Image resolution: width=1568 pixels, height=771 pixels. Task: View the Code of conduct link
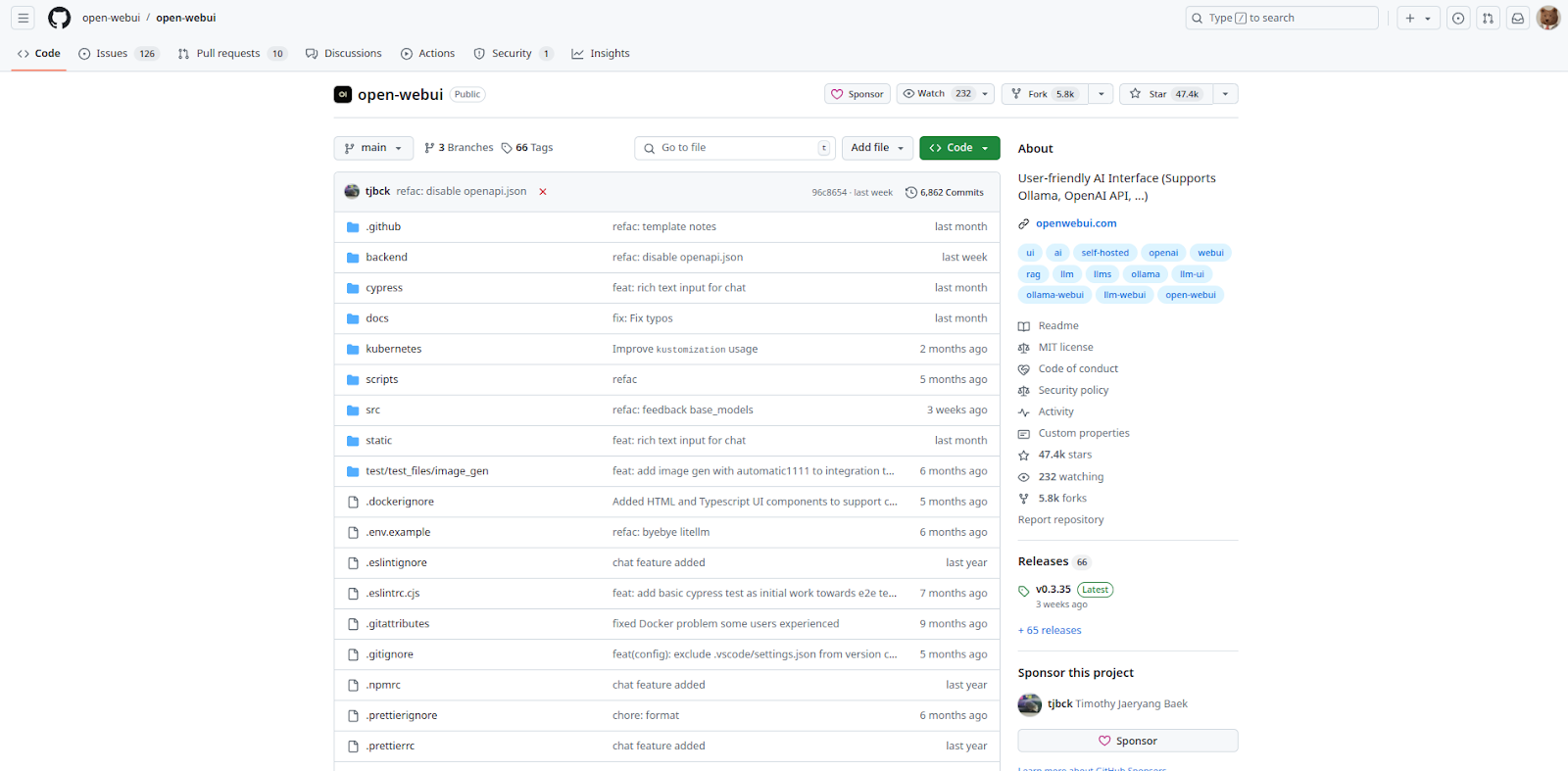1078,369
